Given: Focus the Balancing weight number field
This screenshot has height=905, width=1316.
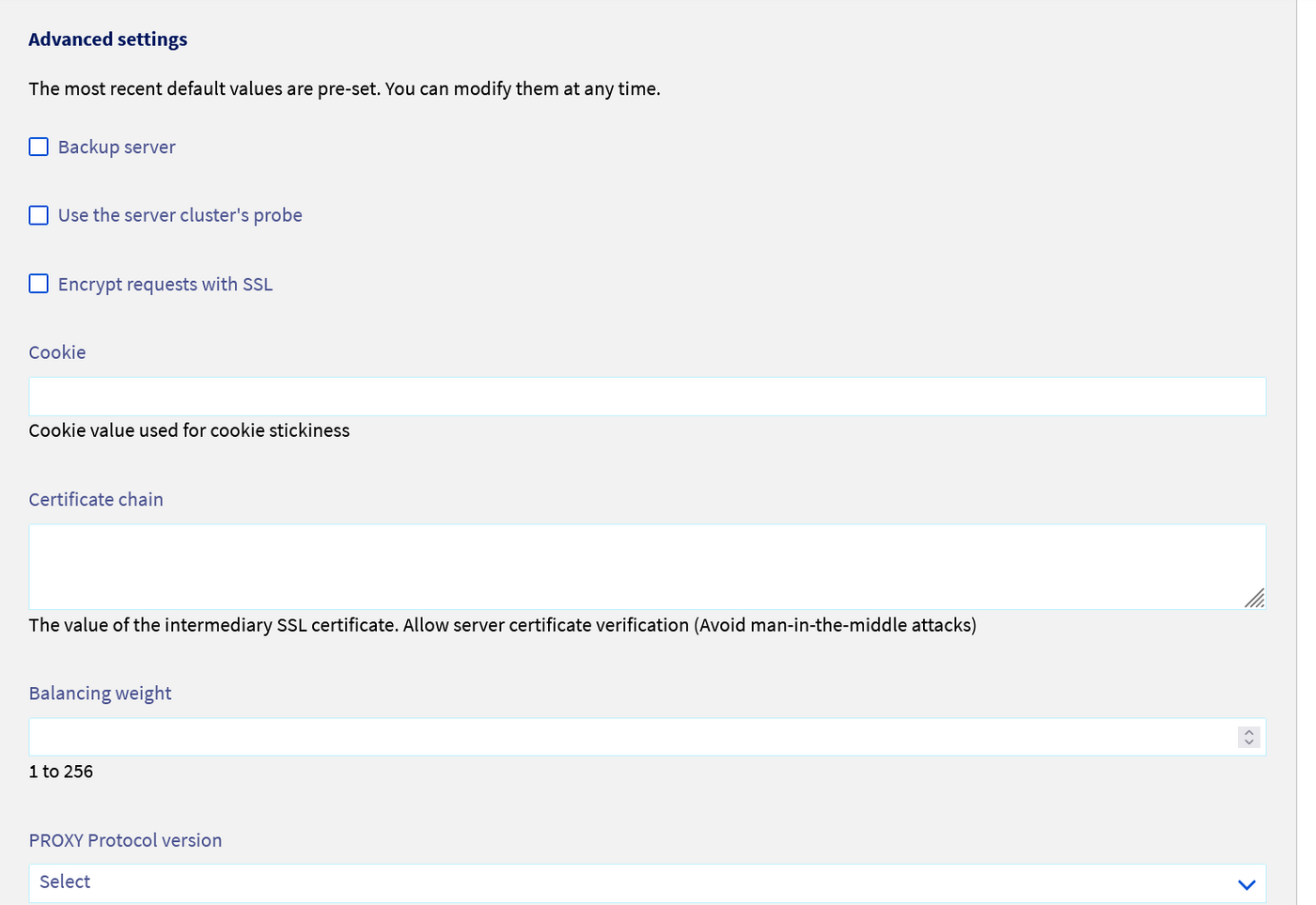Looking at the screenshot, I should [x=630, y=738].
